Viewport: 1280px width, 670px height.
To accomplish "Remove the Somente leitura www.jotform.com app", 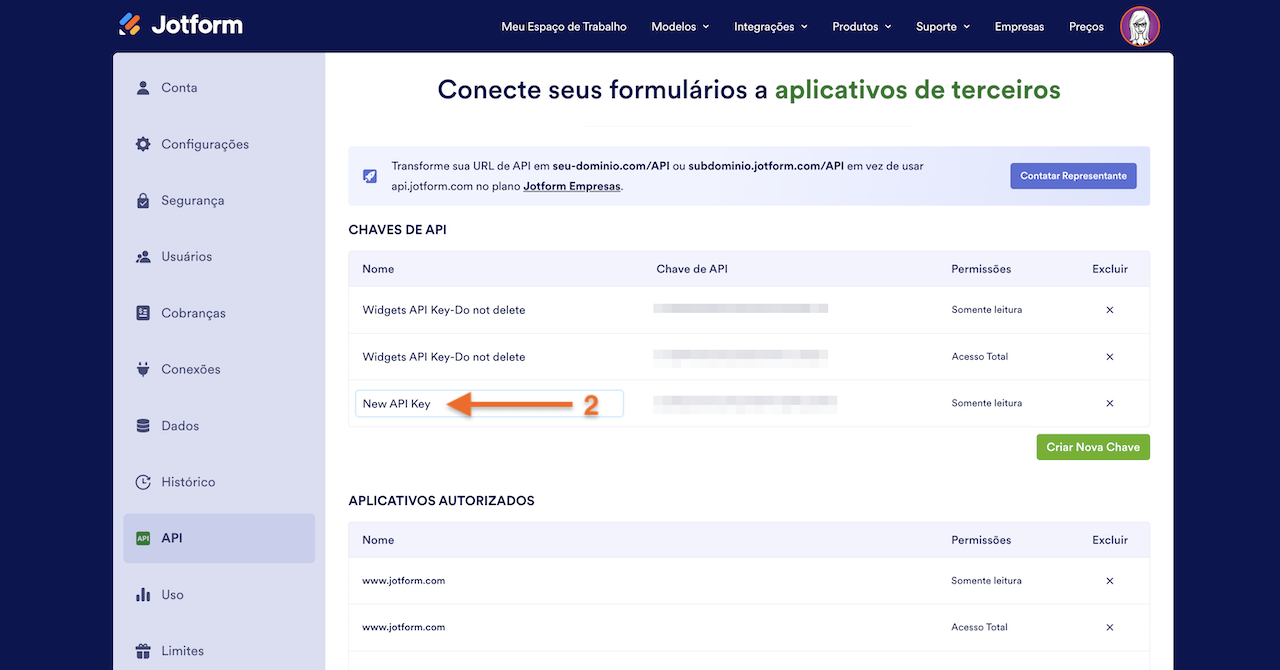I will tap(1110, 581).
